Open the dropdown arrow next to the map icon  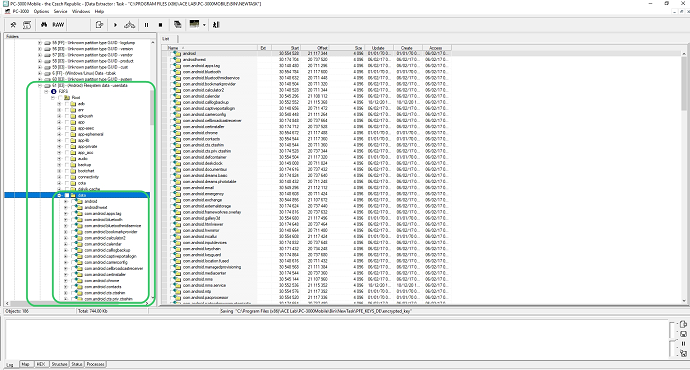204,25
